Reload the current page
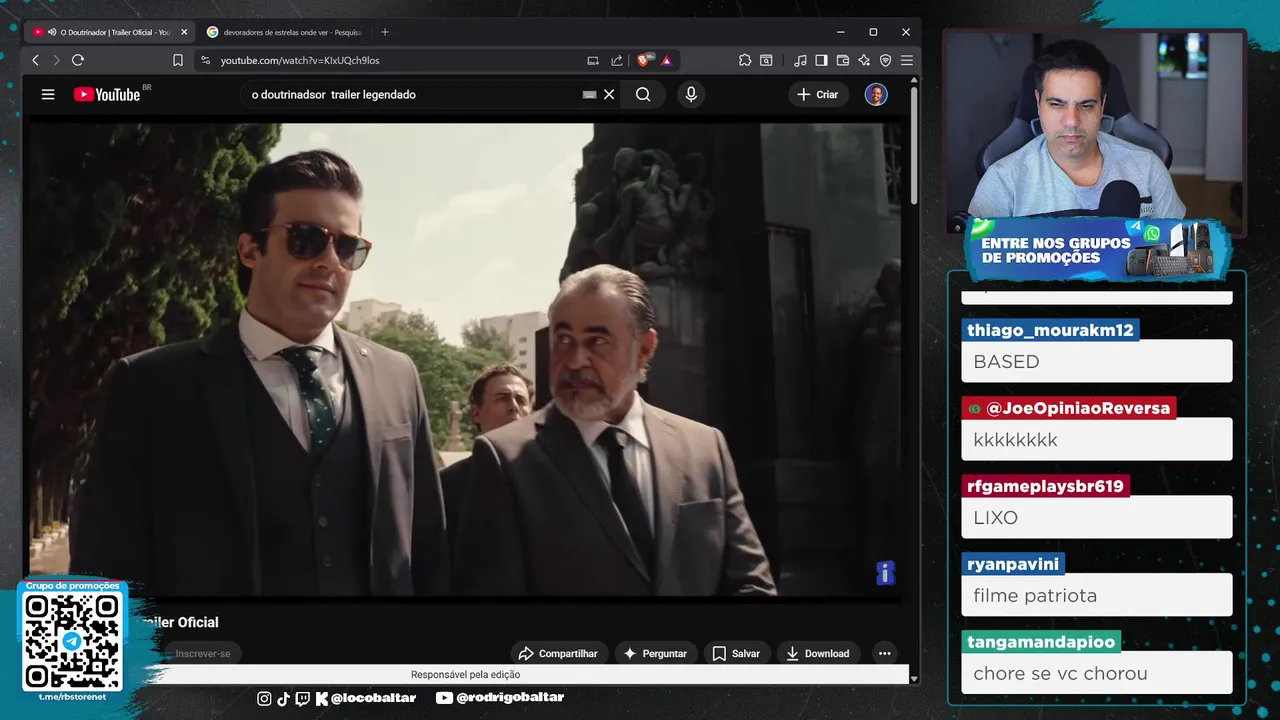 click(78, 60)
